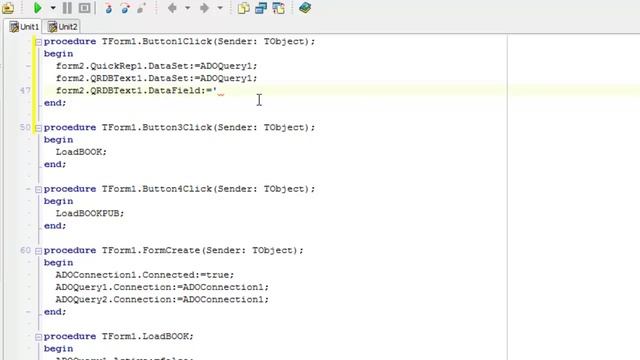Image resolution: width=640 pixels, height=360 pixels.
Task: Click the LoadBOOKPUB; call statement
Action: [x=90, y=213]
